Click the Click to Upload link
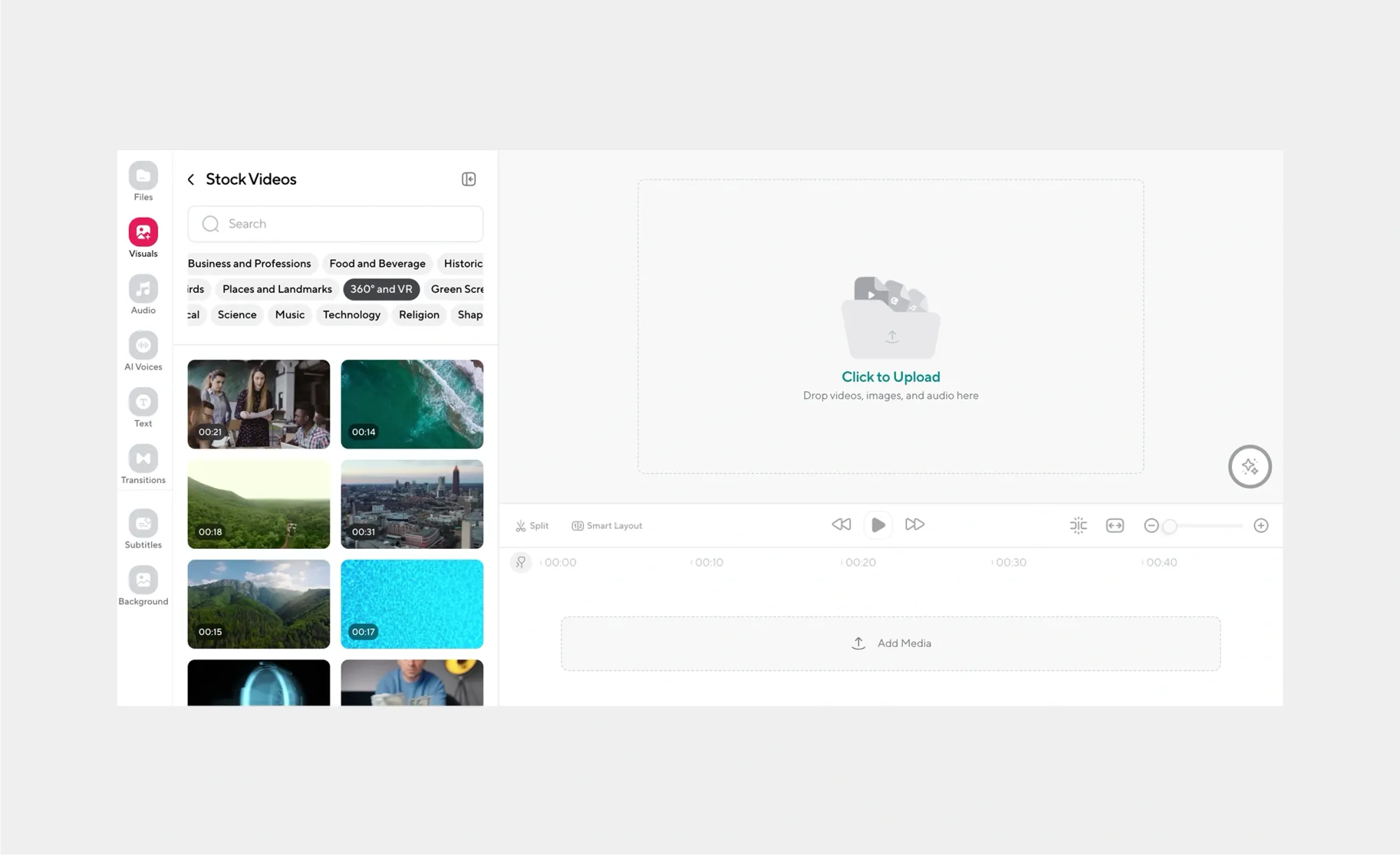1400x855 pixels. coord(890,376)
